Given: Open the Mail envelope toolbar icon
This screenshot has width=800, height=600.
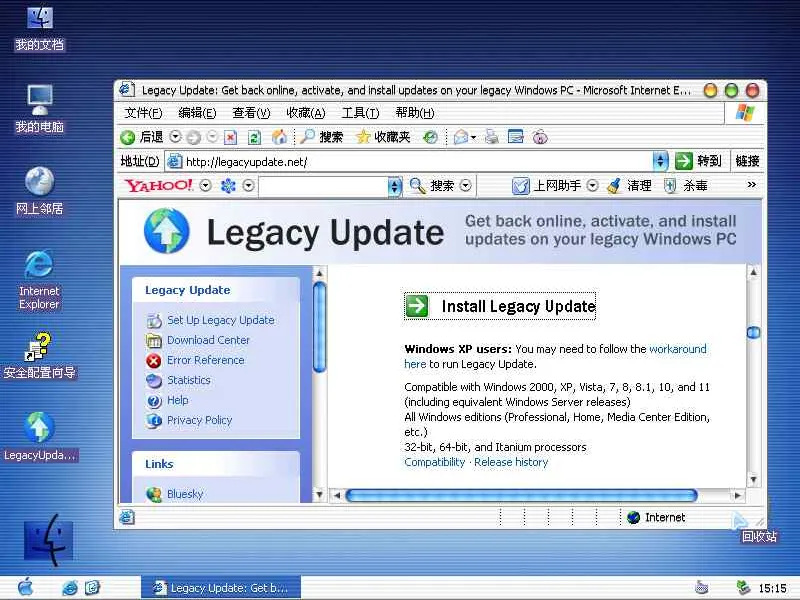Looking at the screenshot, I should tap(461, 137).
